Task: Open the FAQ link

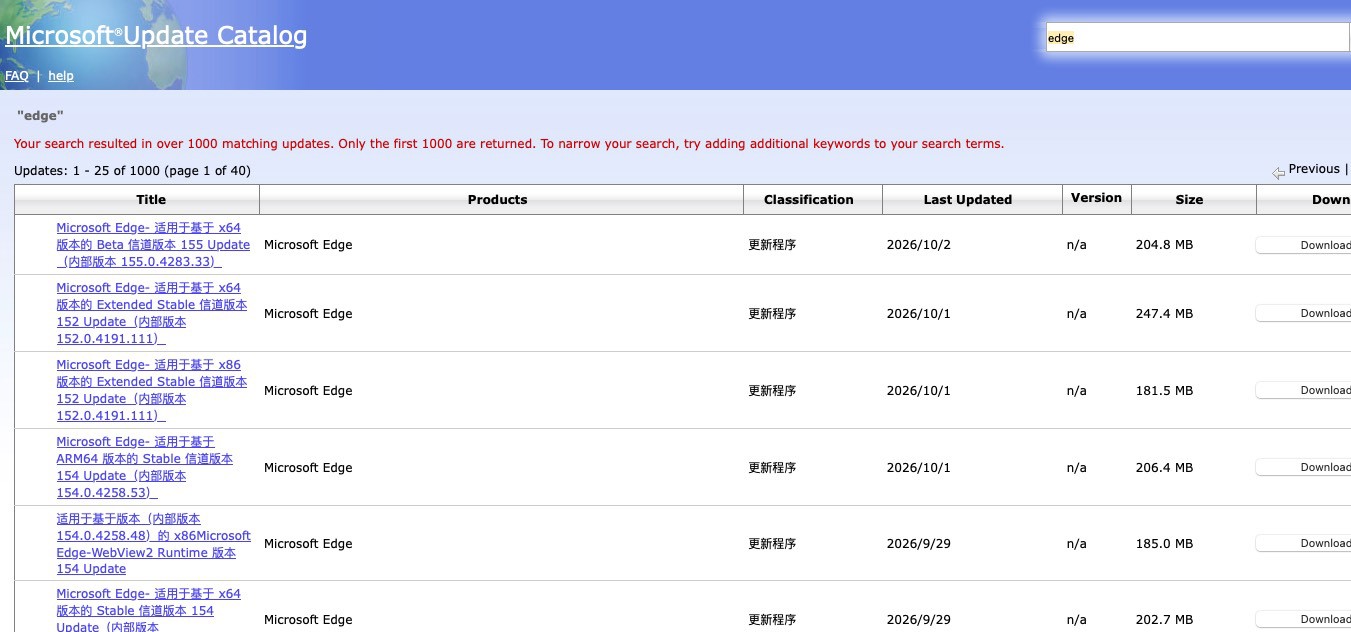Action: (17, 76)
